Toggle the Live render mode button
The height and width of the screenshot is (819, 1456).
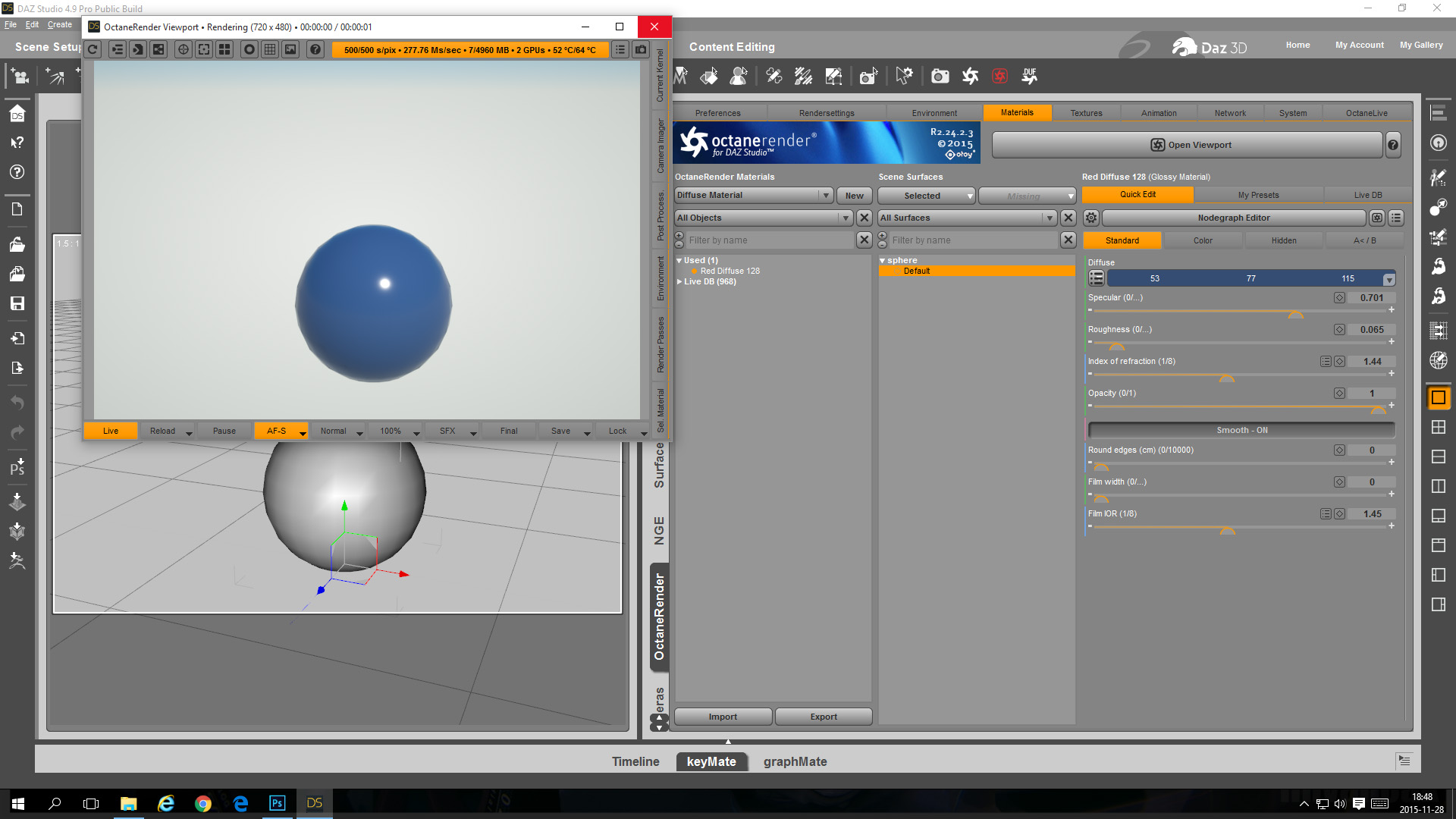point(111,431)
